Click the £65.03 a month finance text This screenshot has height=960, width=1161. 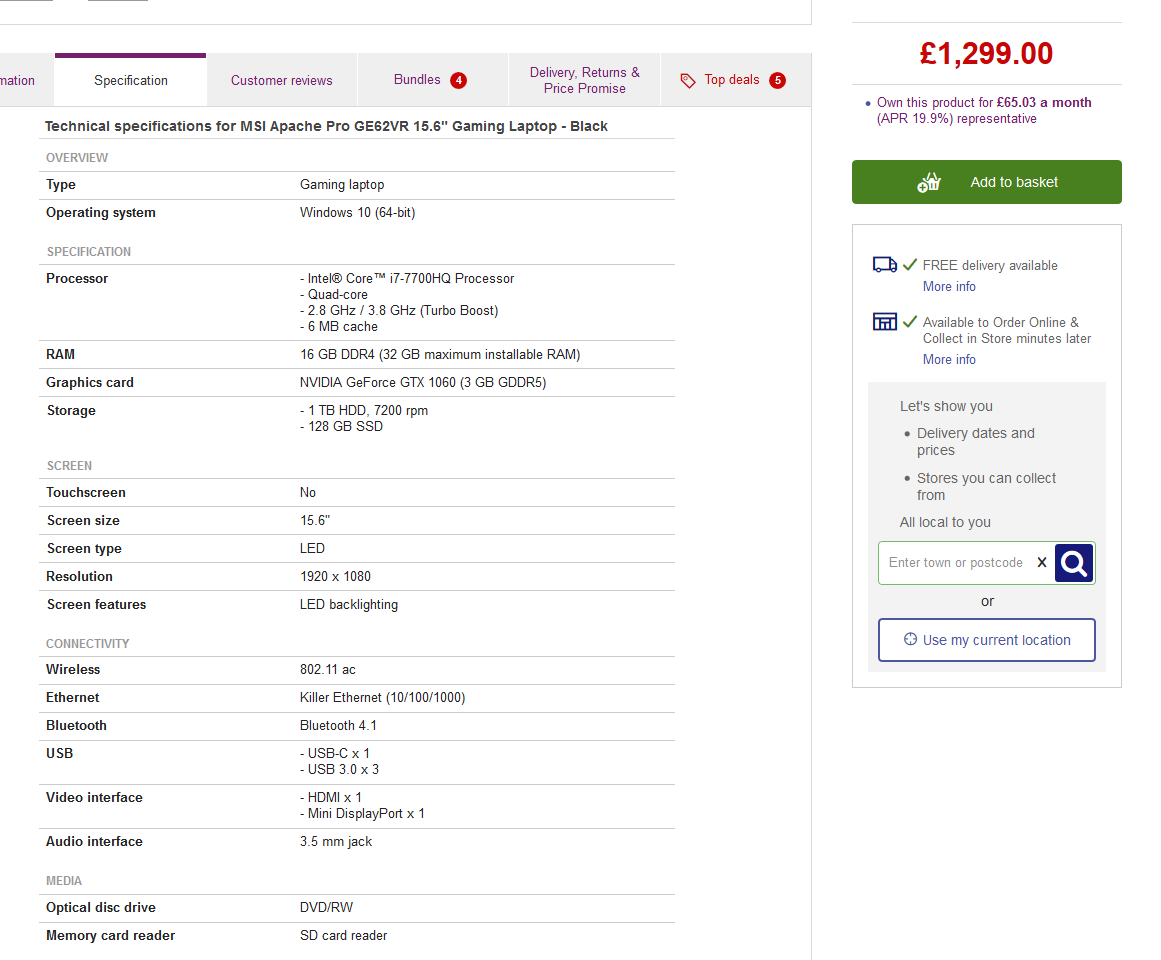pos(1044,102)
